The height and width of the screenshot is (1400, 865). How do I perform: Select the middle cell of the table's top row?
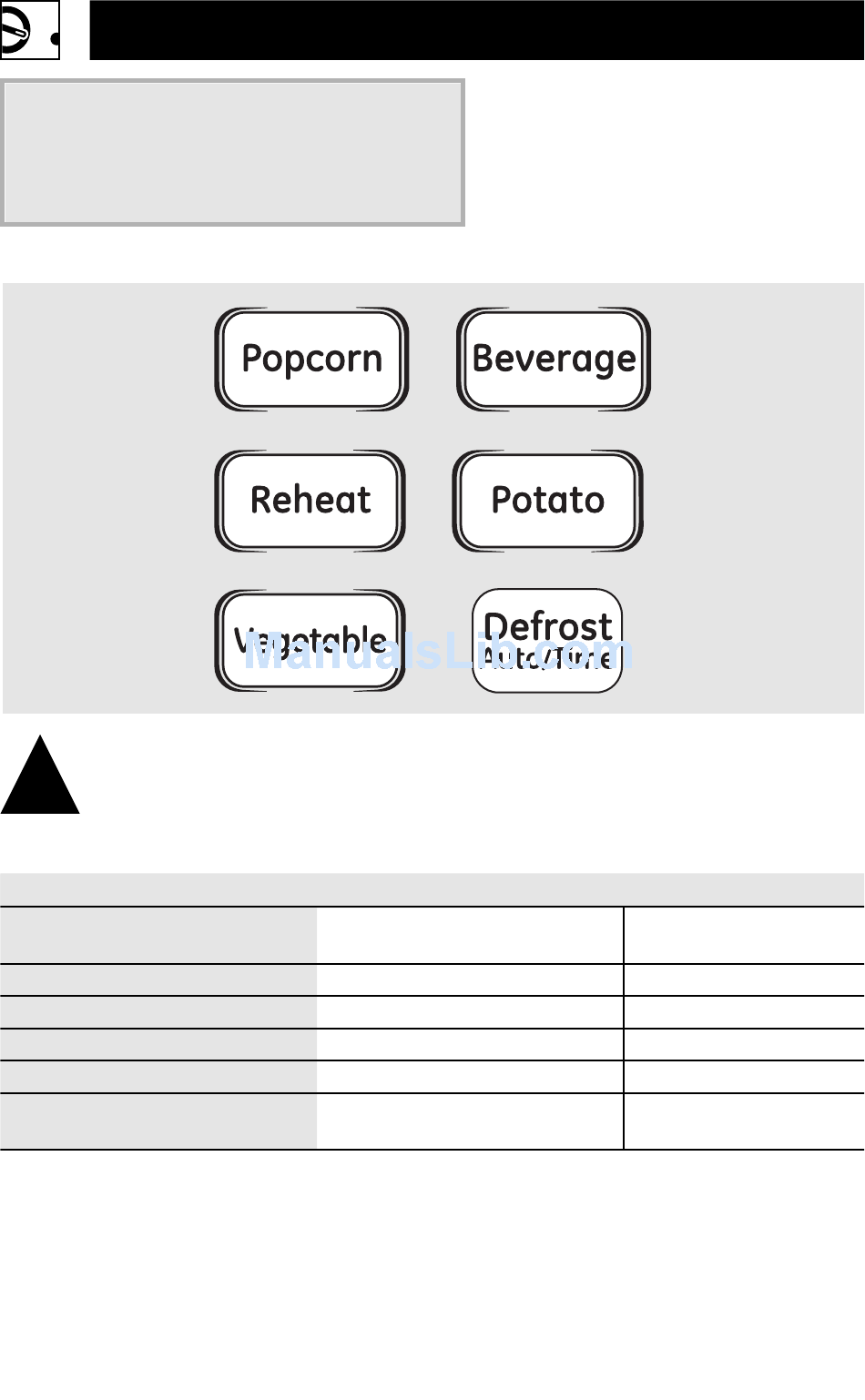click(470, 936)
